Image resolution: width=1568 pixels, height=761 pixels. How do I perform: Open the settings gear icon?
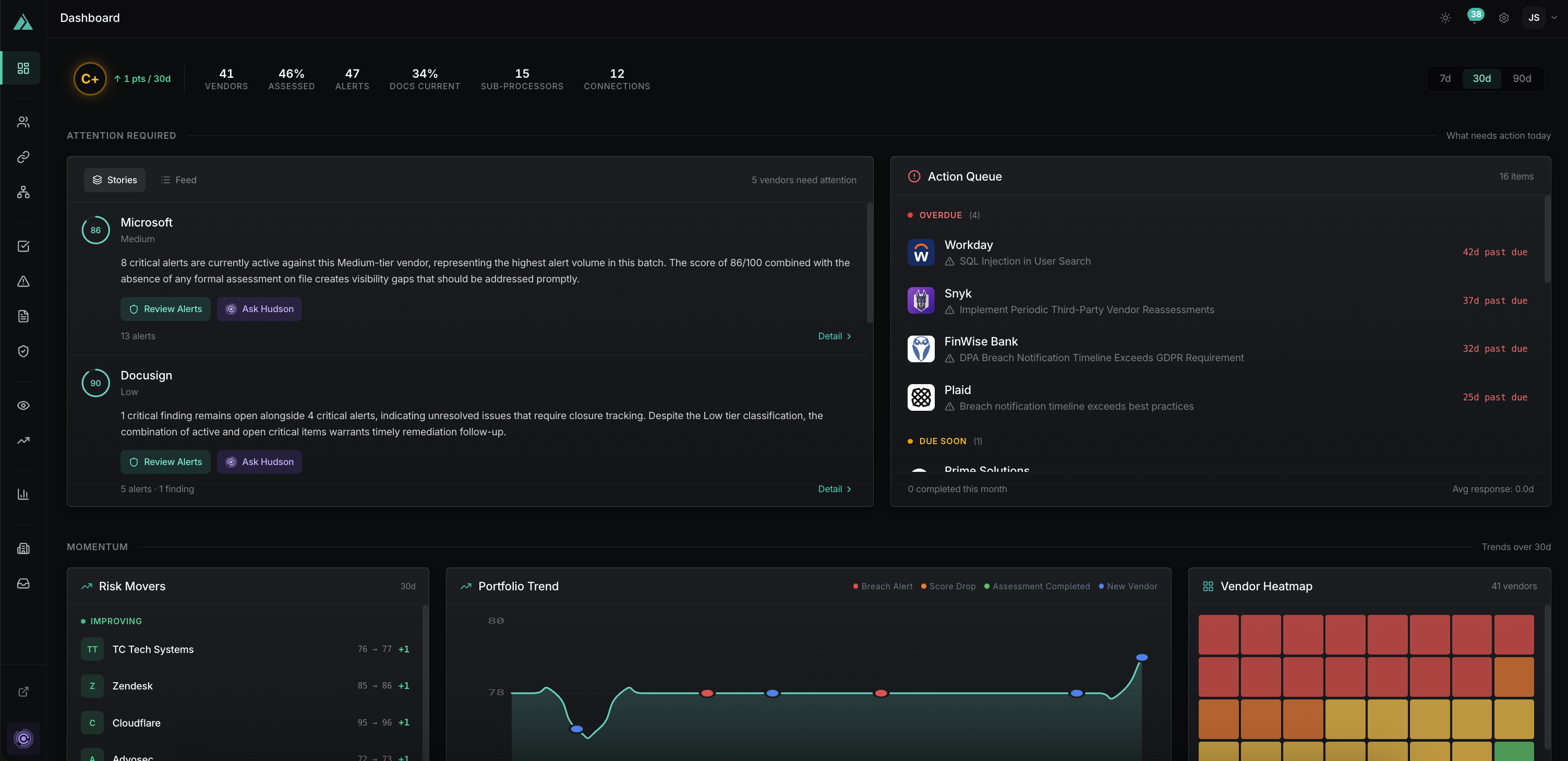click(1503, 18)
